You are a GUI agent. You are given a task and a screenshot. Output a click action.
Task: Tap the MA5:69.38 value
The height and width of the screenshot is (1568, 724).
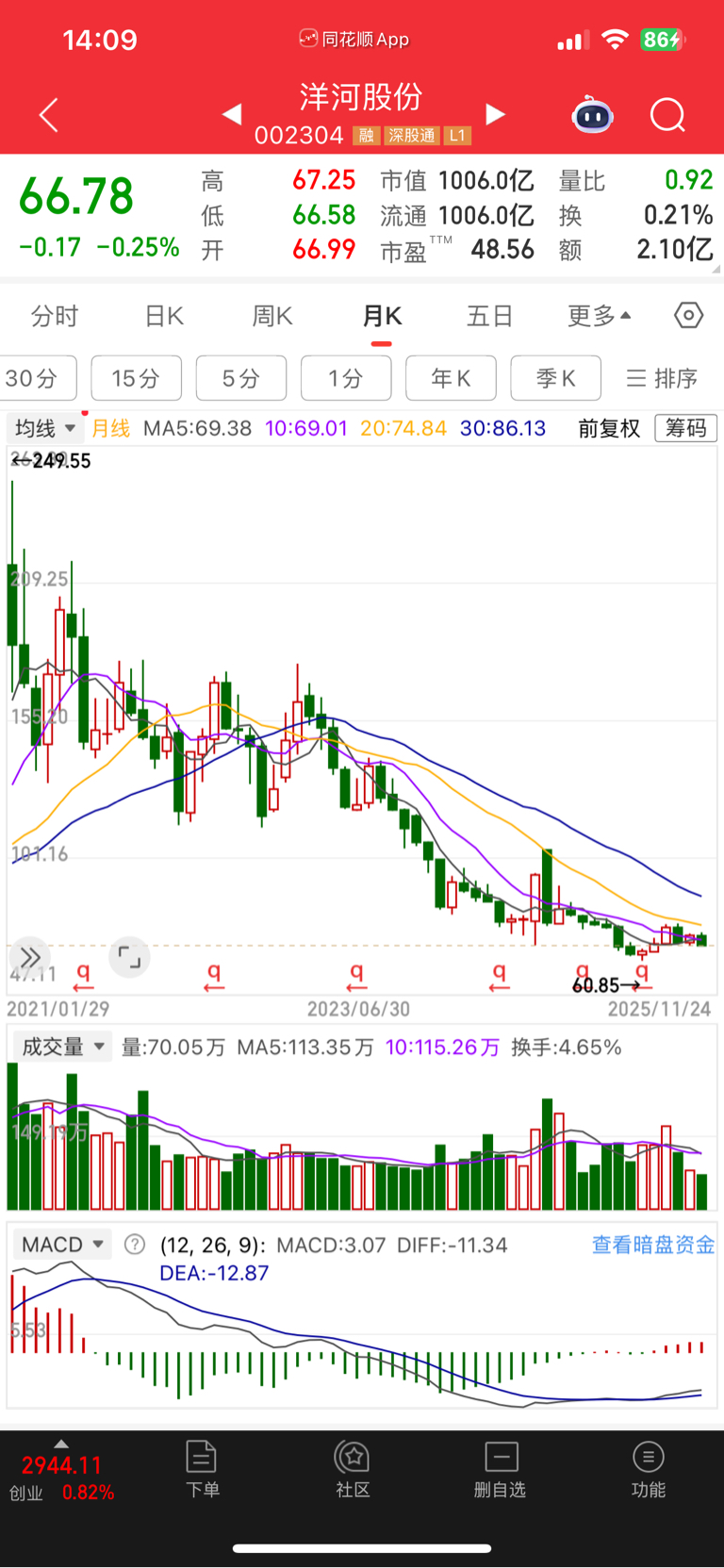[198, 429]
